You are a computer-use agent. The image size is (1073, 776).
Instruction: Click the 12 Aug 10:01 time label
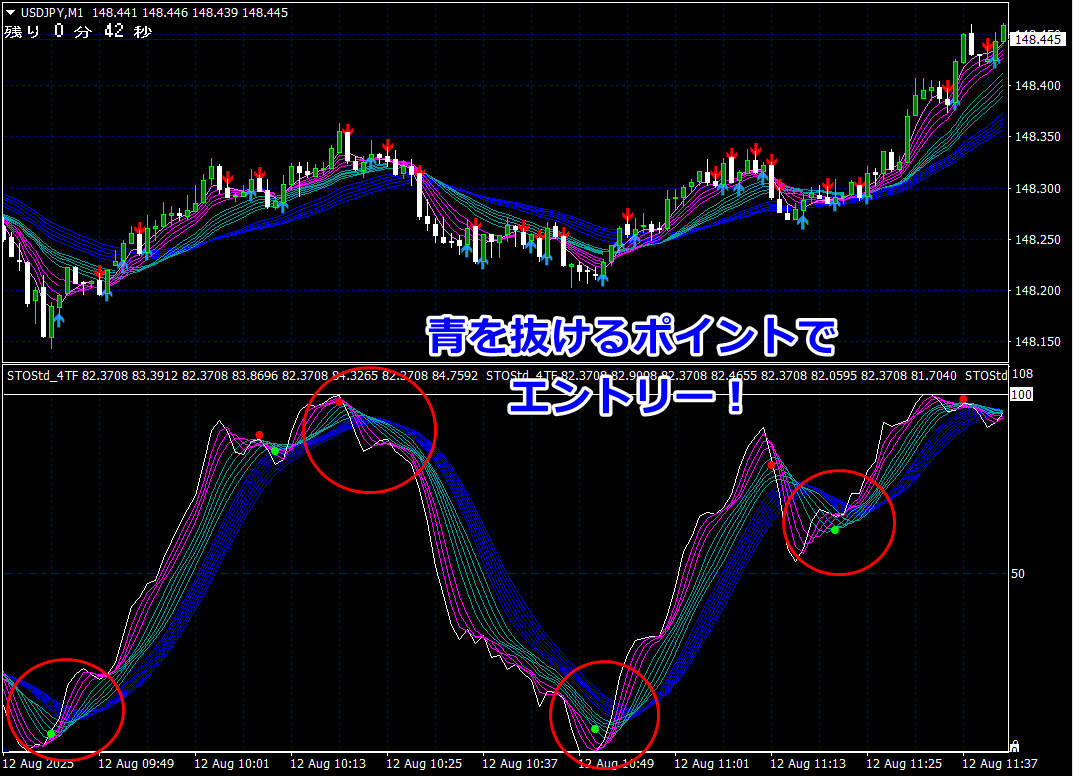(231, 764)
